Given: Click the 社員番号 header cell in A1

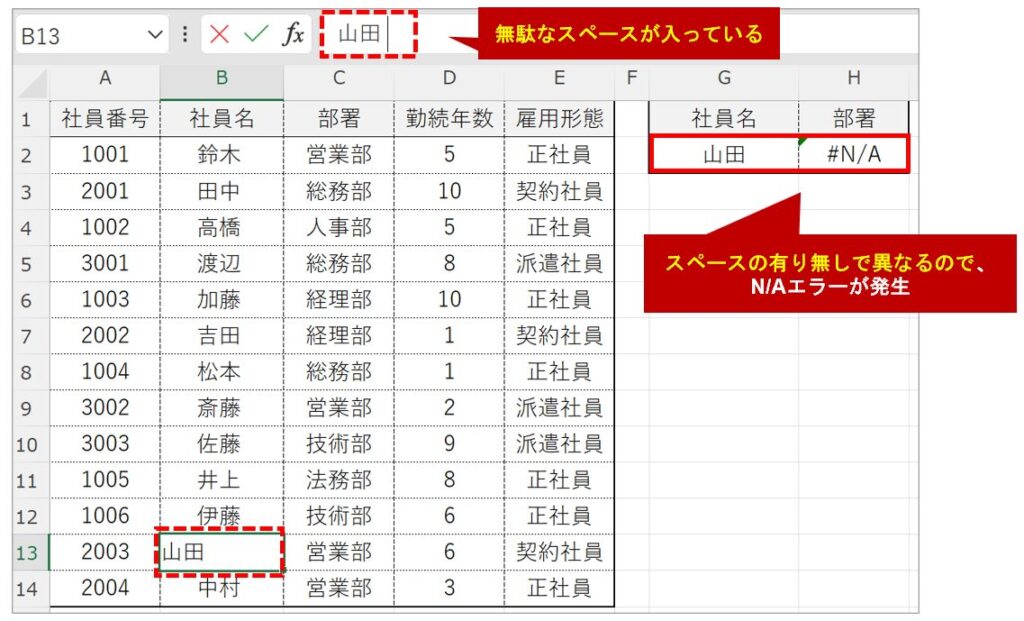Looking at the screenshot, I should tap(105, 119).
